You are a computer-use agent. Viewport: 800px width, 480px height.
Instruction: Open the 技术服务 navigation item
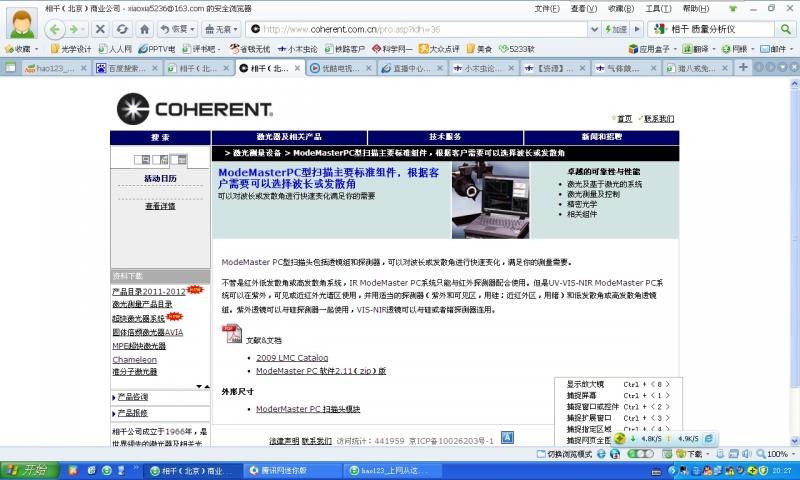[445, 137]
